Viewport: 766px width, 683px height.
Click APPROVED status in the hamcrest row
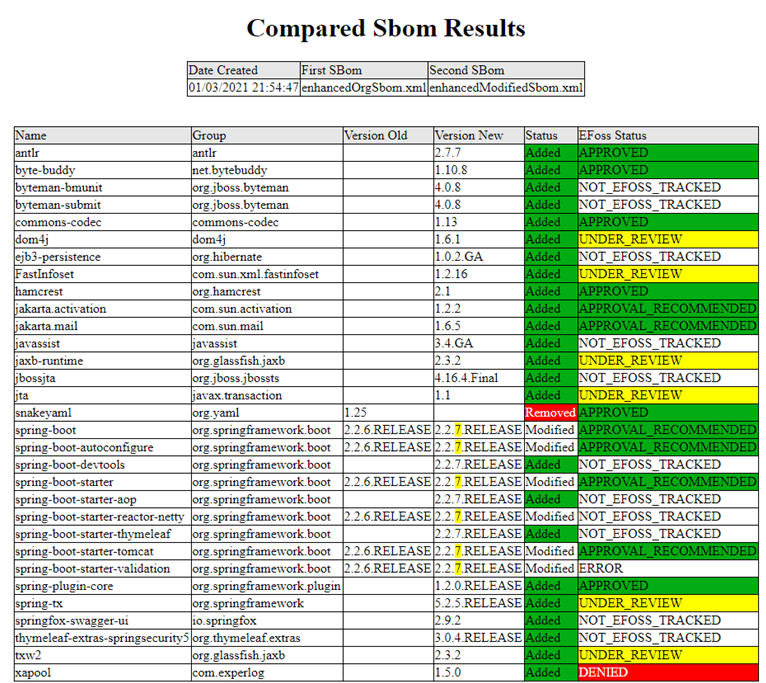point(668,292)
